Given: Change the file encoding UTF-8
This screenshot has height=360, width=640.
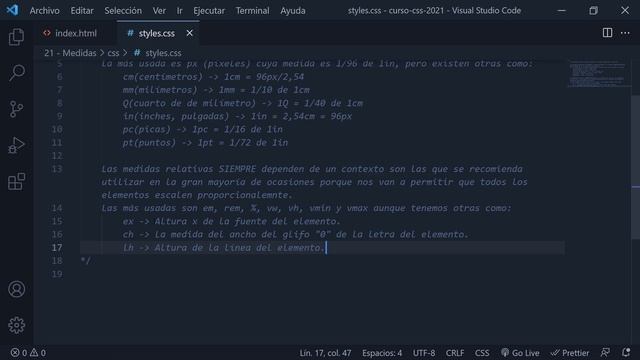Looking at the screenshot, I should point(424,353).
